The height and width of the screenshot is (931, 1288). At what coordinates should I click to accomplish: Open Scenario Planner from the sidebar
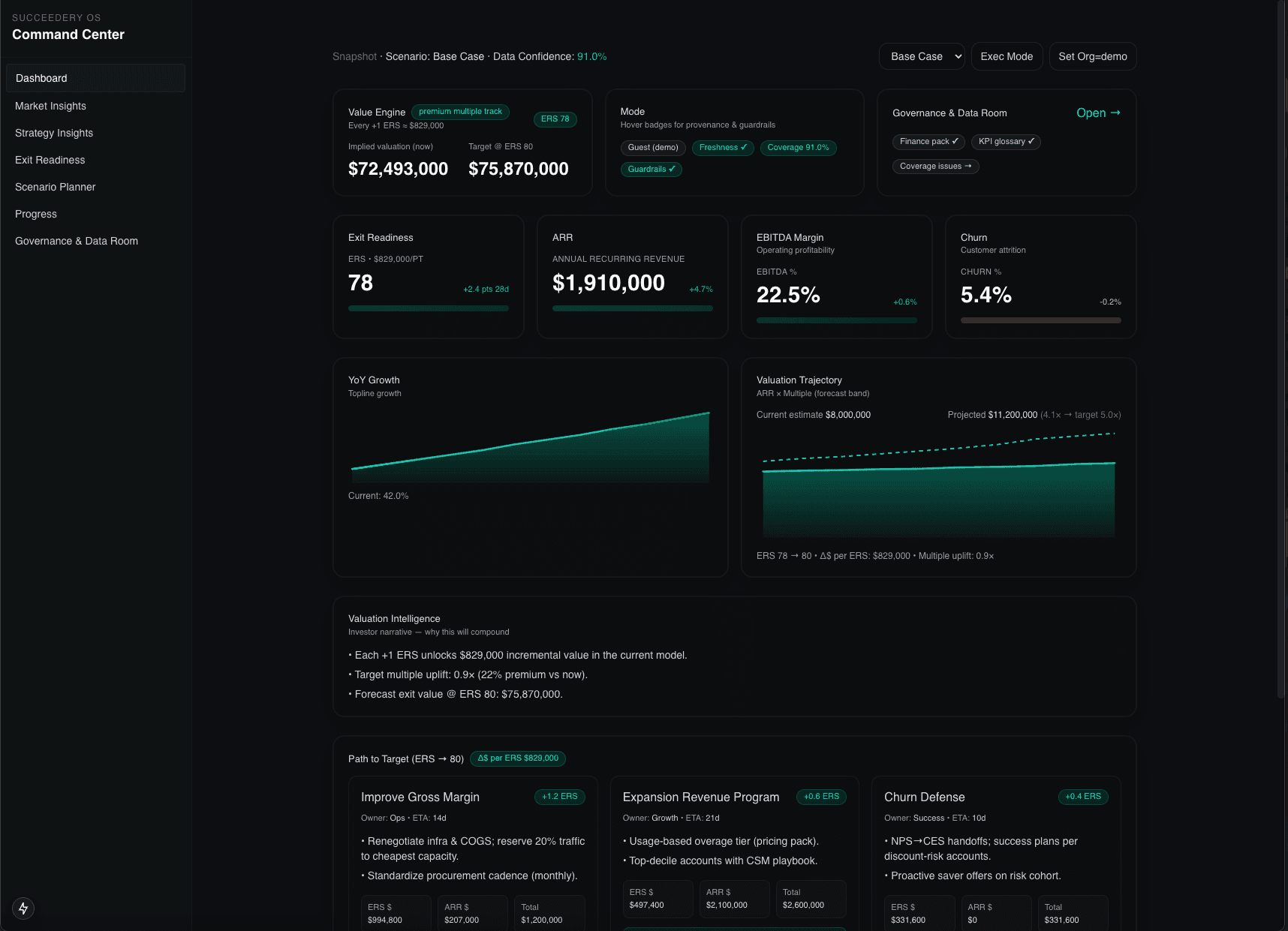pyautogui.click(x=55, y=187)
